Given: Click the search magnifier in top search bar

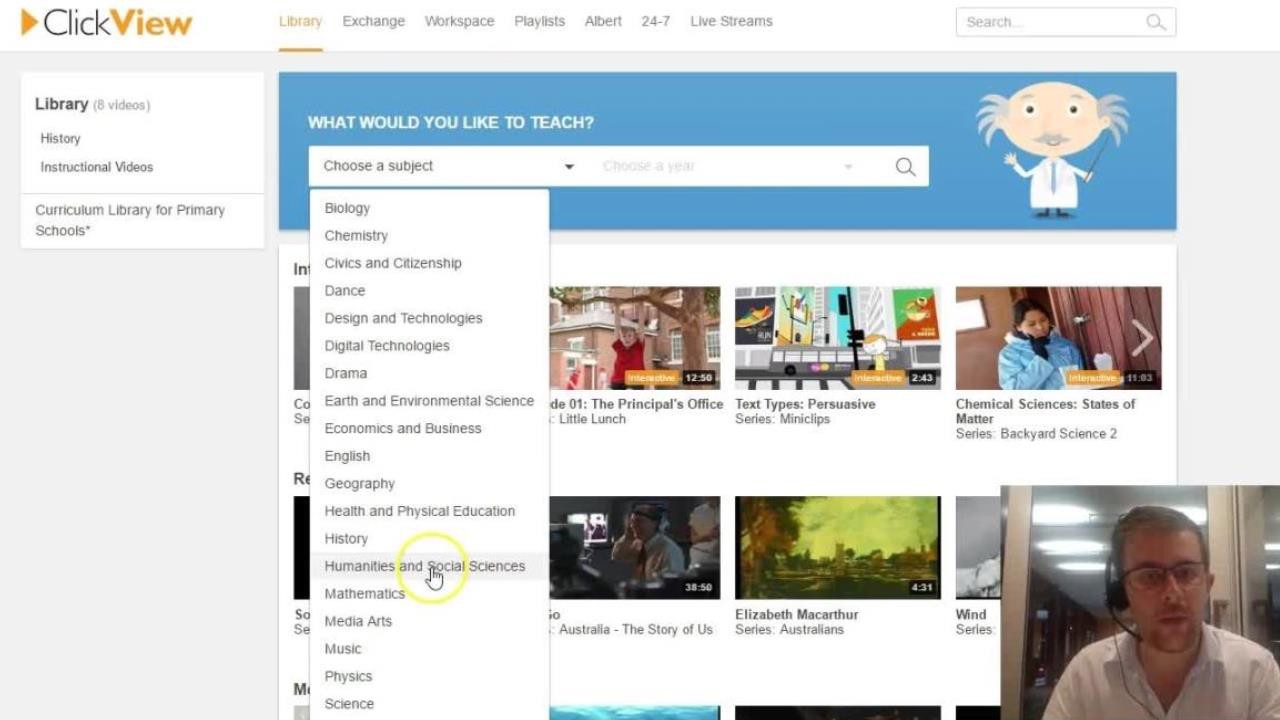Looking at the screenshot, I should pos(1155,21).
